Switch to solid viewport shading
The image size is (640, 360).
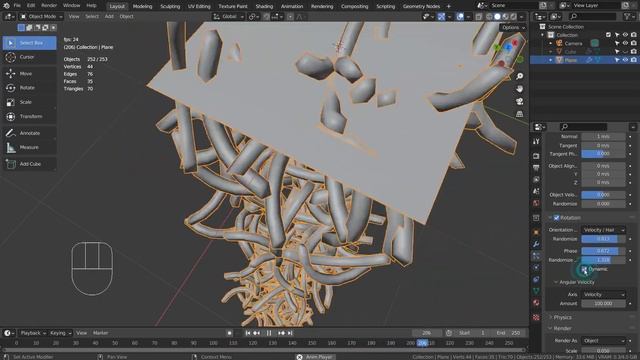[497, 17]
